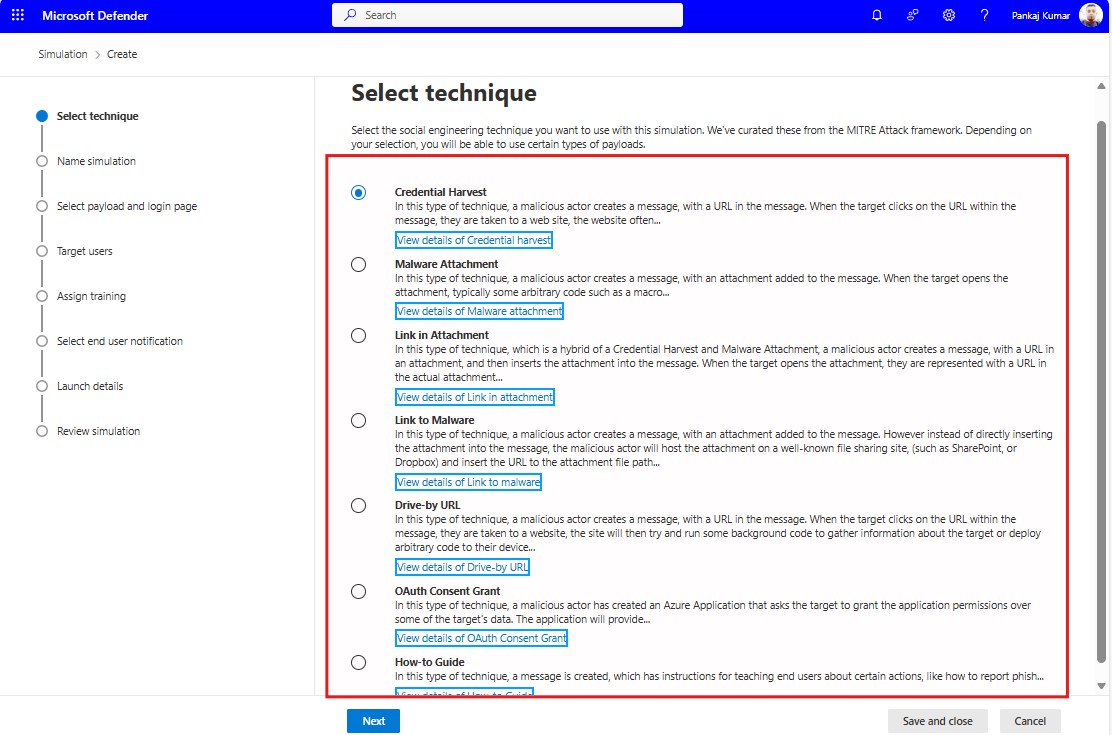Image resolution: width=1112 pixels, height=735 pixels.
Task: Select the Malware Attachment radio button
Action: click(x=359, y=264)
